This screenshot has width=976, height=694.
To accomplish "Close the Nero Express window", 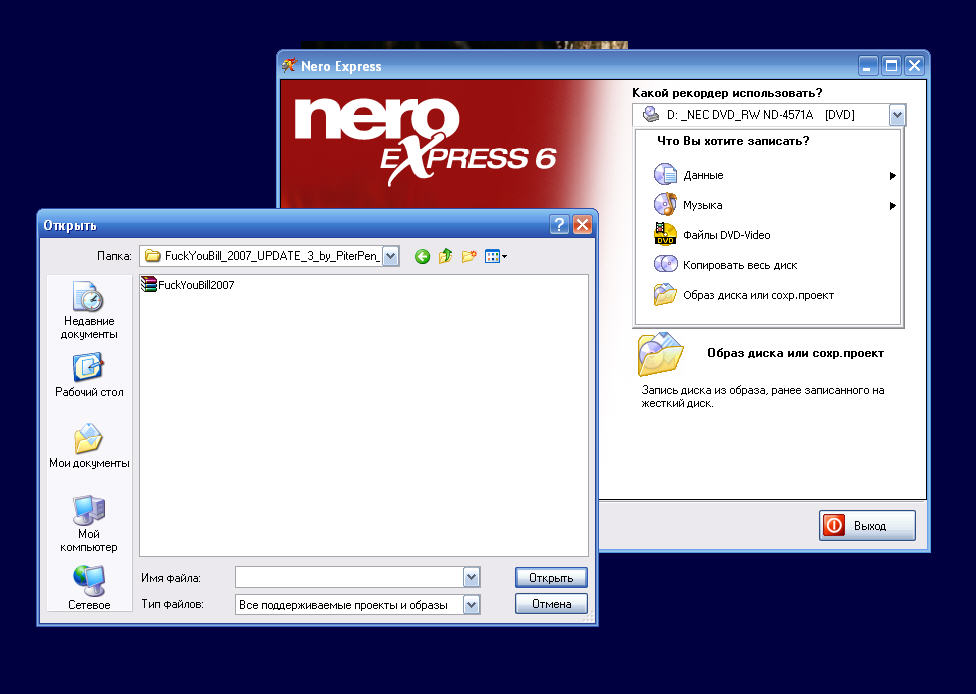I will click(x=914, y=65).
